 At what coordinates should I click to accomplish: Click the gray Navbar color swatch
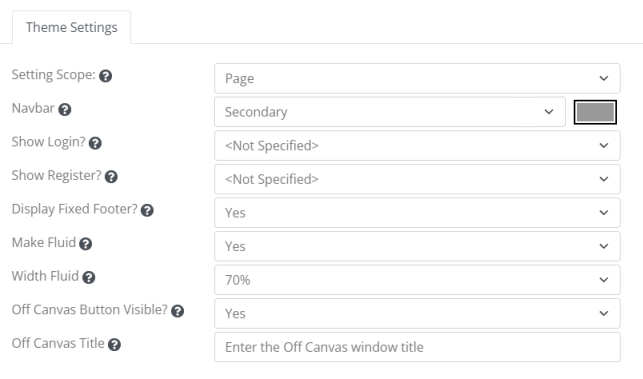pyautogui.click(x=595, y=112)
